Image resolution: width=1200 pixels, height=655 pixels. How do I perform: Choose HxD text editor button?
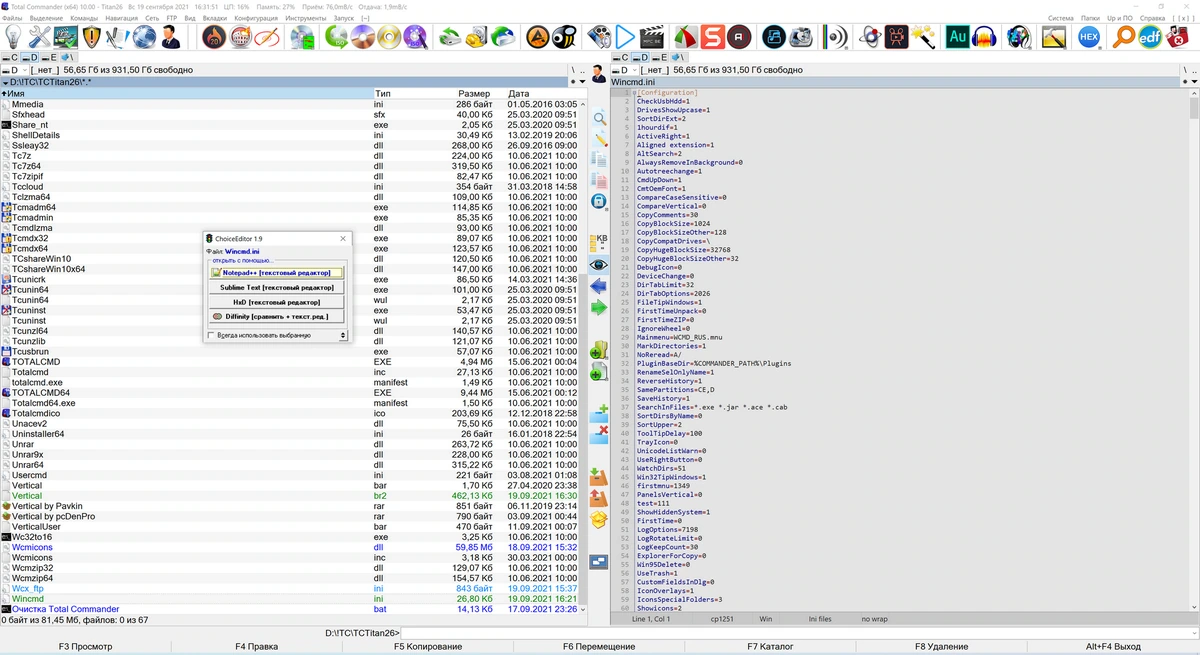[276, 302]
